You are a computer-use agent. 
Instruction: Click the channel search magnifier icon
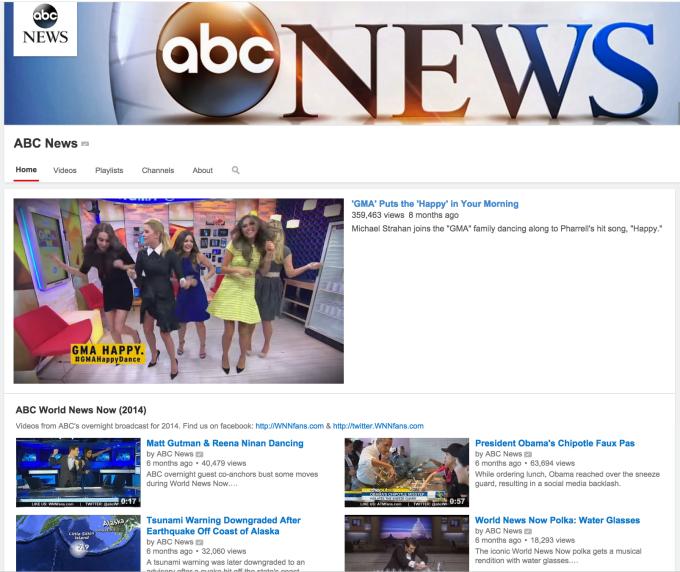235,170
